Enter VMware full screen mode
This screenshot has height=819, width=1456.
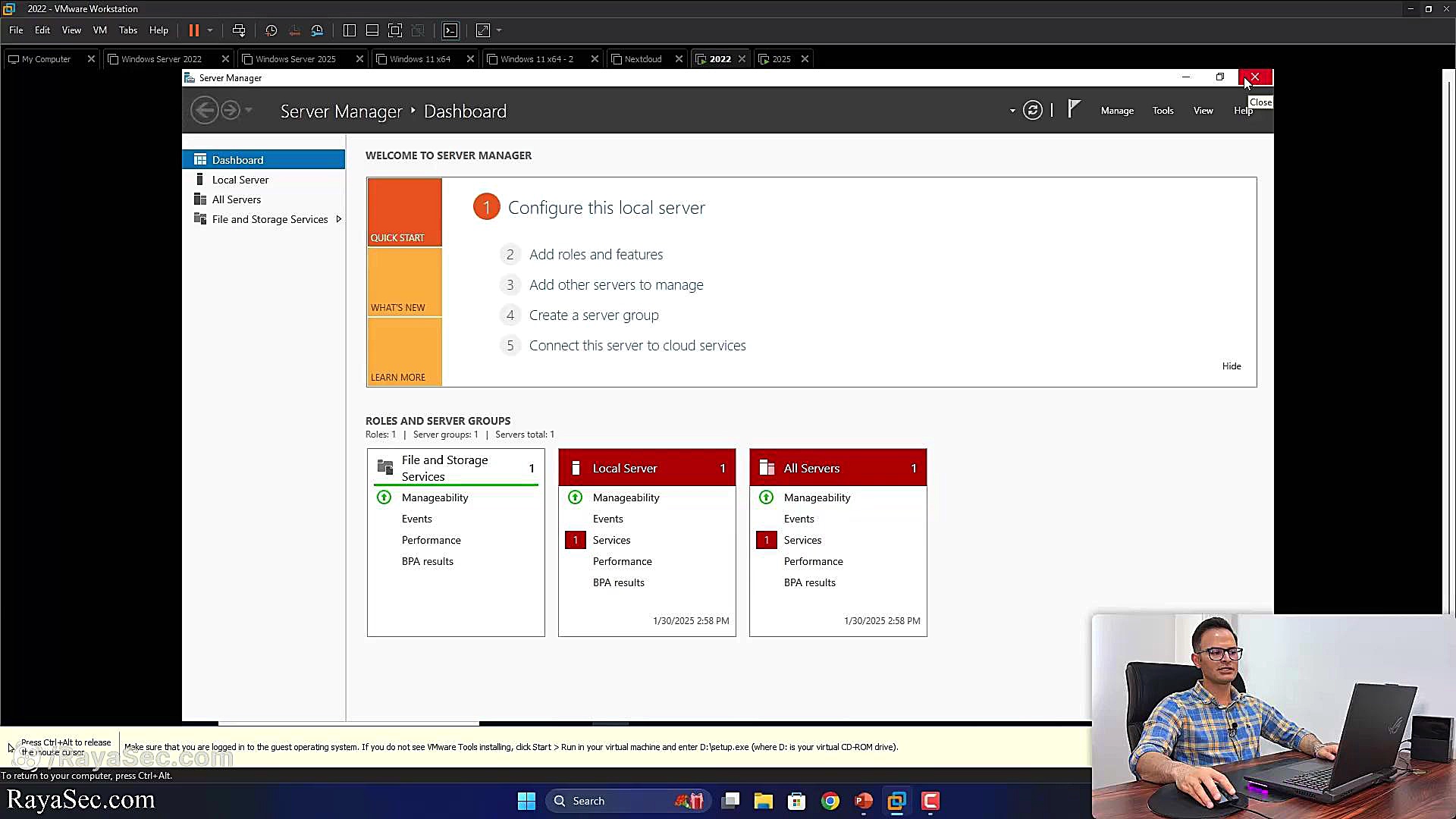tap(395, 30)
